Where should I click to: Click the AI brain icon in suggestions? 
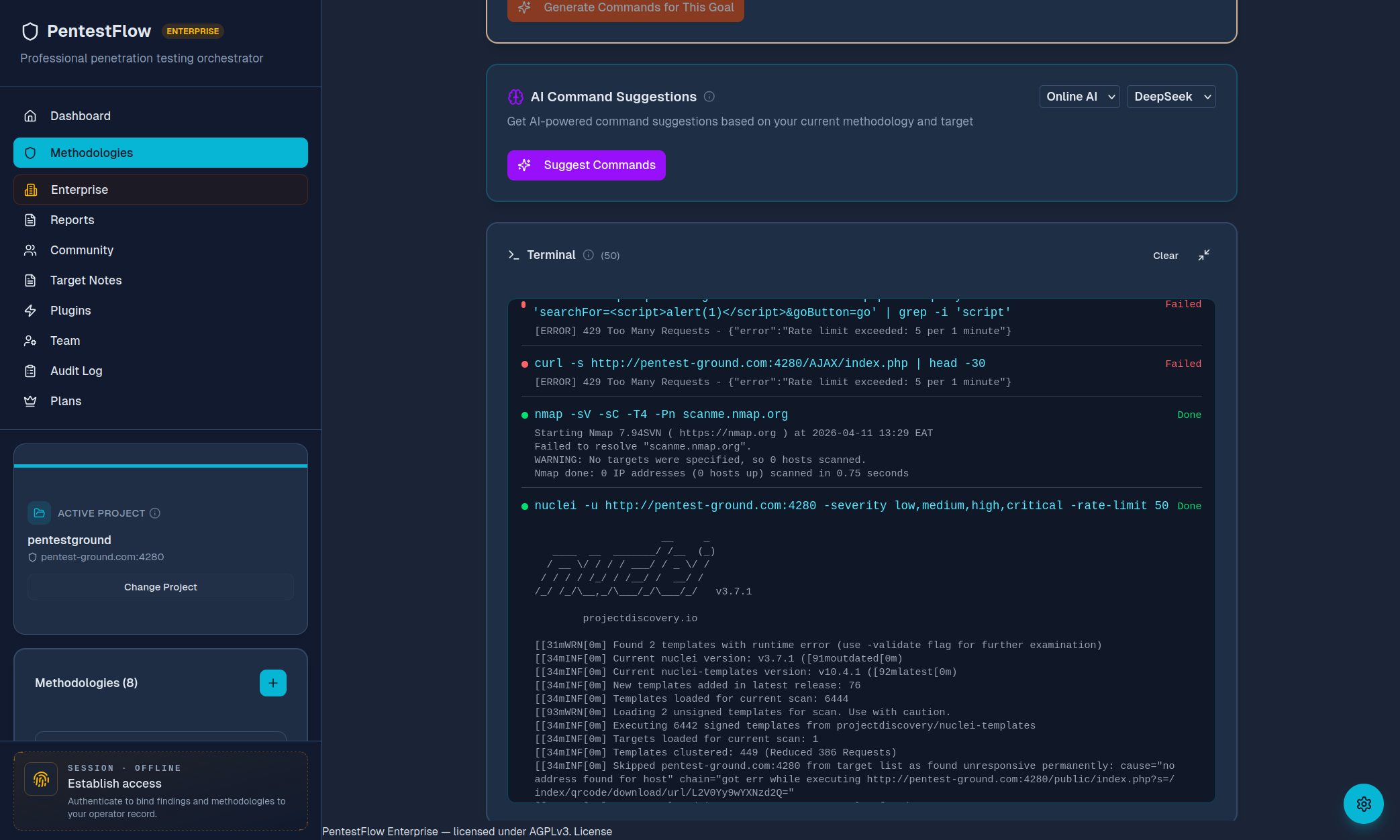coord(515,97)
